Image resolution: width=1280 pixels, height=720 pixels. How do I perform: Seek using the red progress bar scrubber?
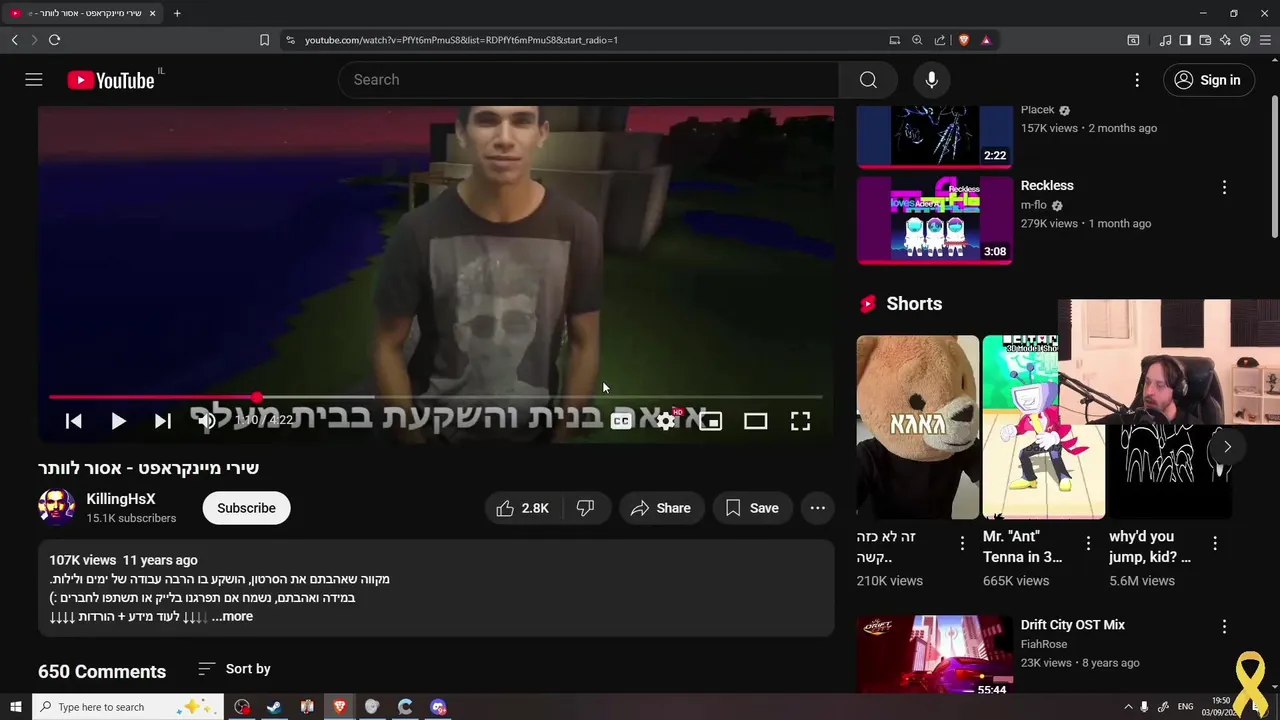[x=257, y=397]
